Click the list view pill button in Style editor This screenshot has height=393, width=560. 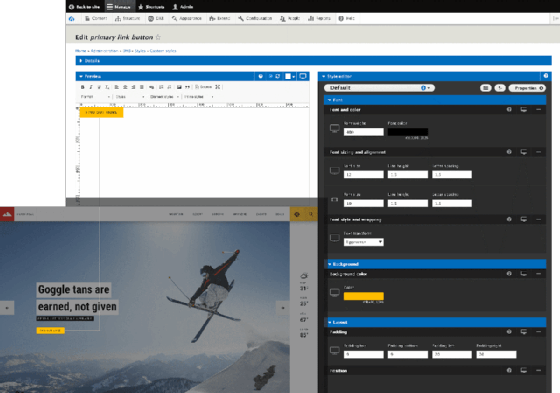click(485, 88)
